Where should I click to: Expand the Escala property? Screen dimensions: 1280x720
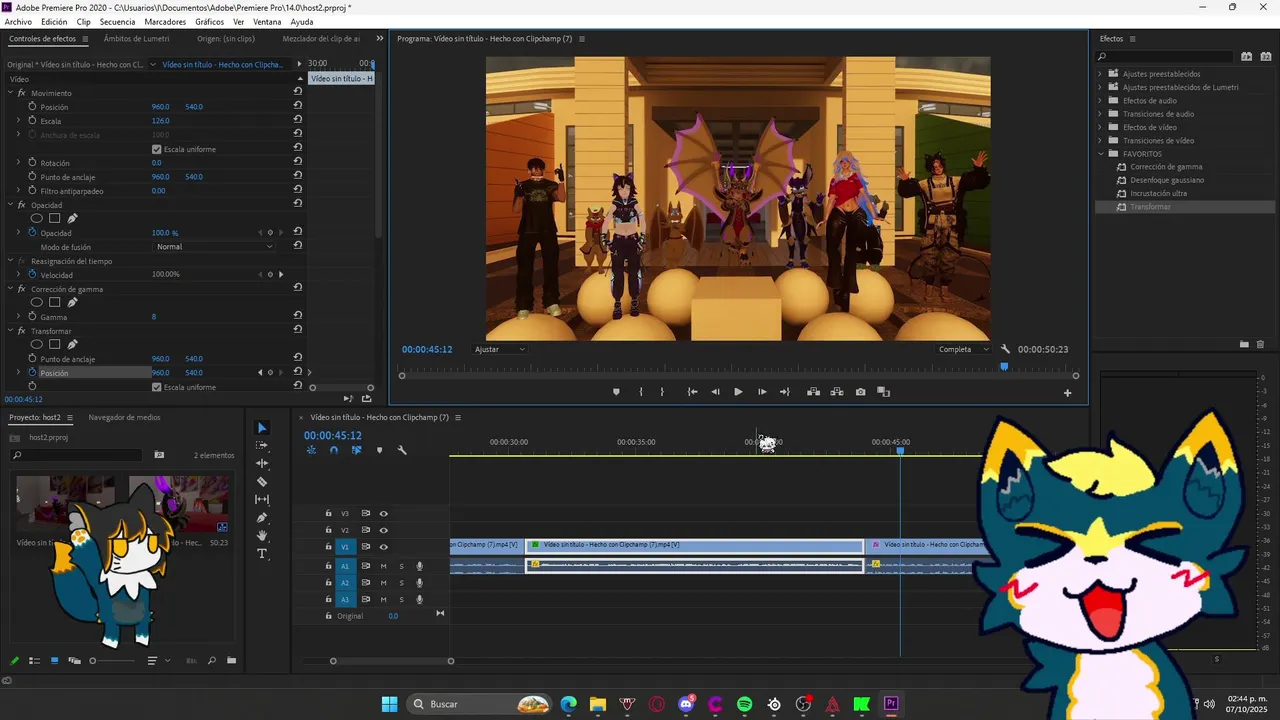tap(18, 120)
